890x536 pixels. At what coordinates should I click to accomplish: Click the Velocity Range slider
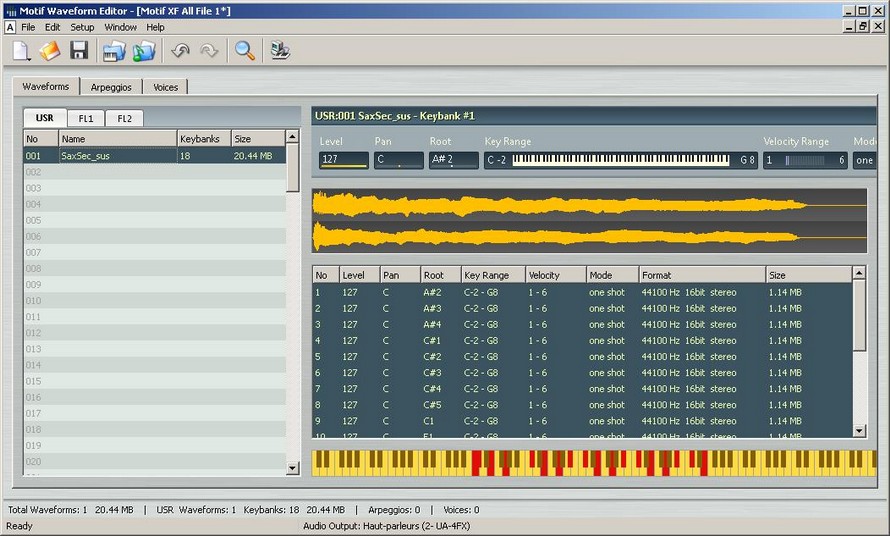805,160
